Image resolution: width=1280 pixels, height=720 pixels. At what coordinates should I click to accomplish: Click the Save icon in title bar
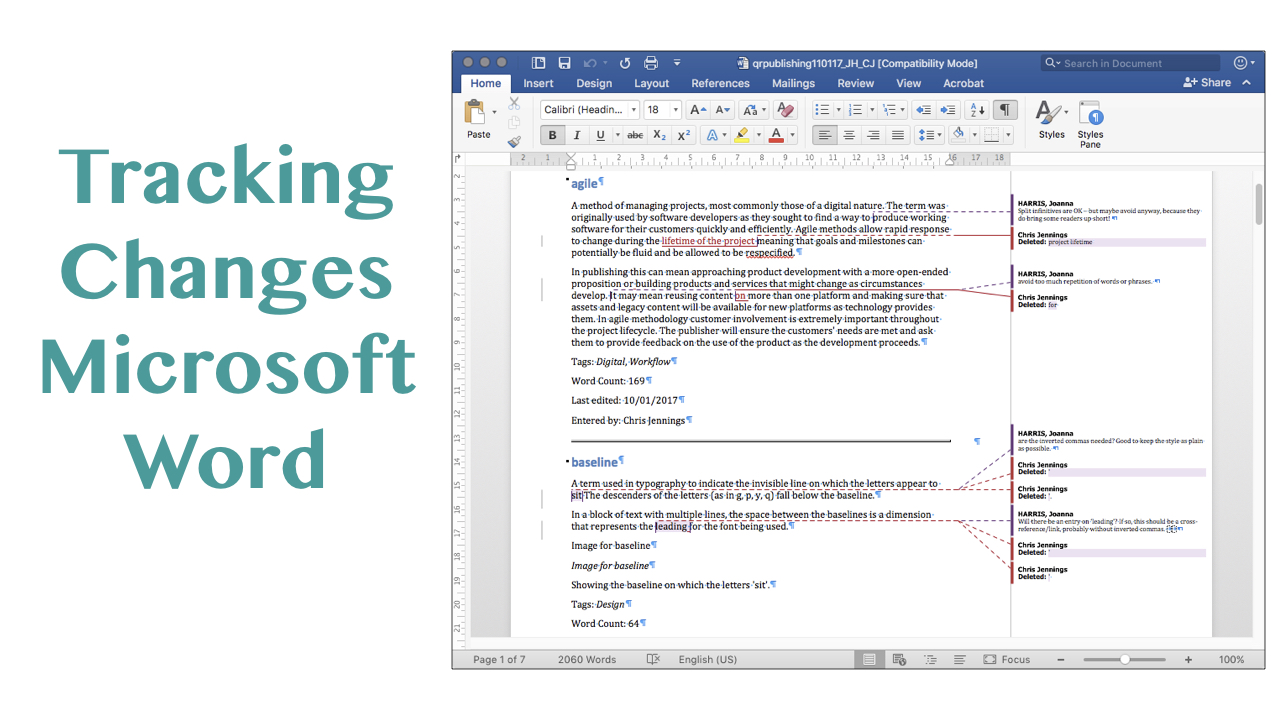[565, 63]
